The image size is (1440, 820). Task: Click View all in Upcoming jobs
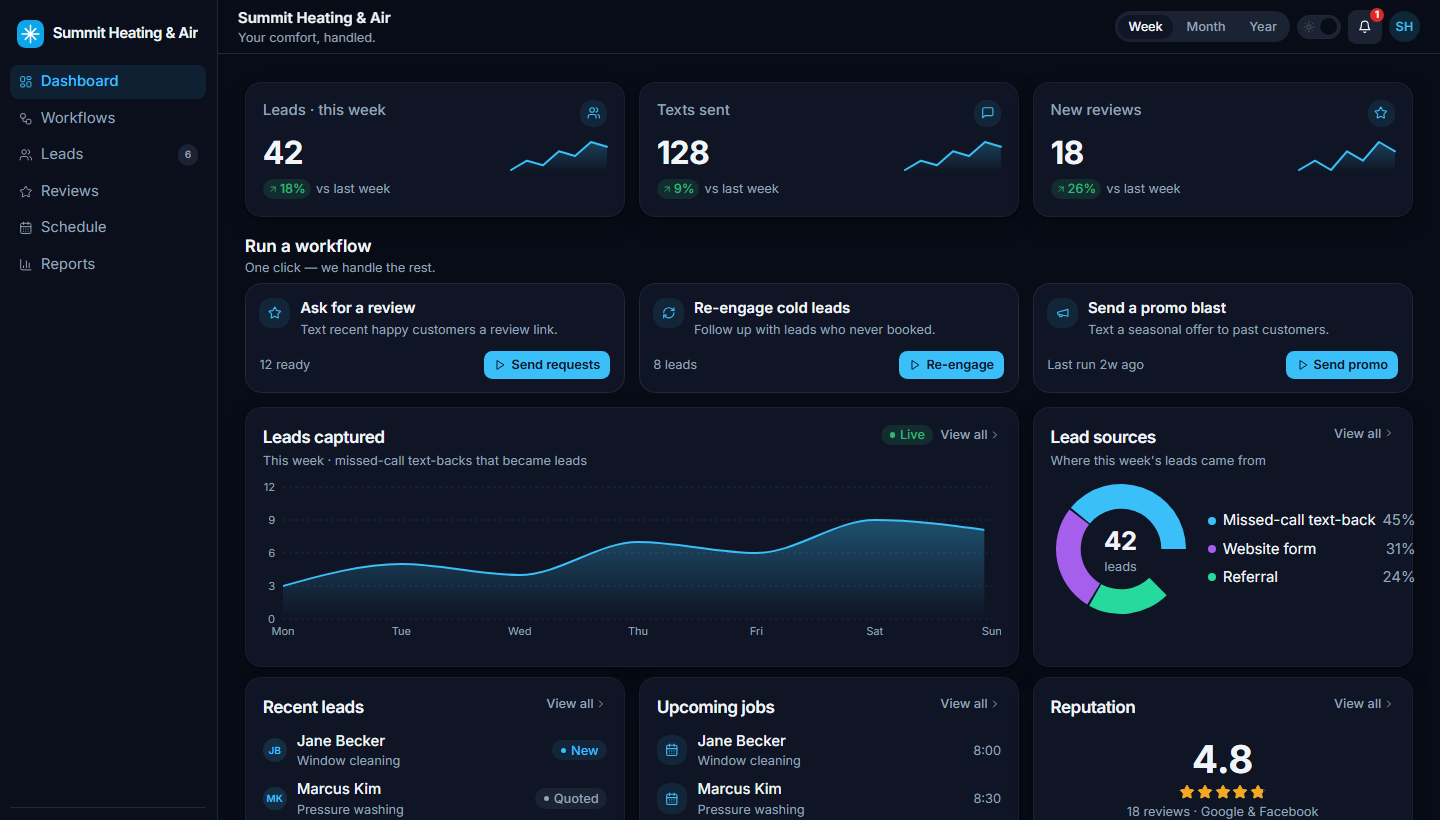coord(969,704)
